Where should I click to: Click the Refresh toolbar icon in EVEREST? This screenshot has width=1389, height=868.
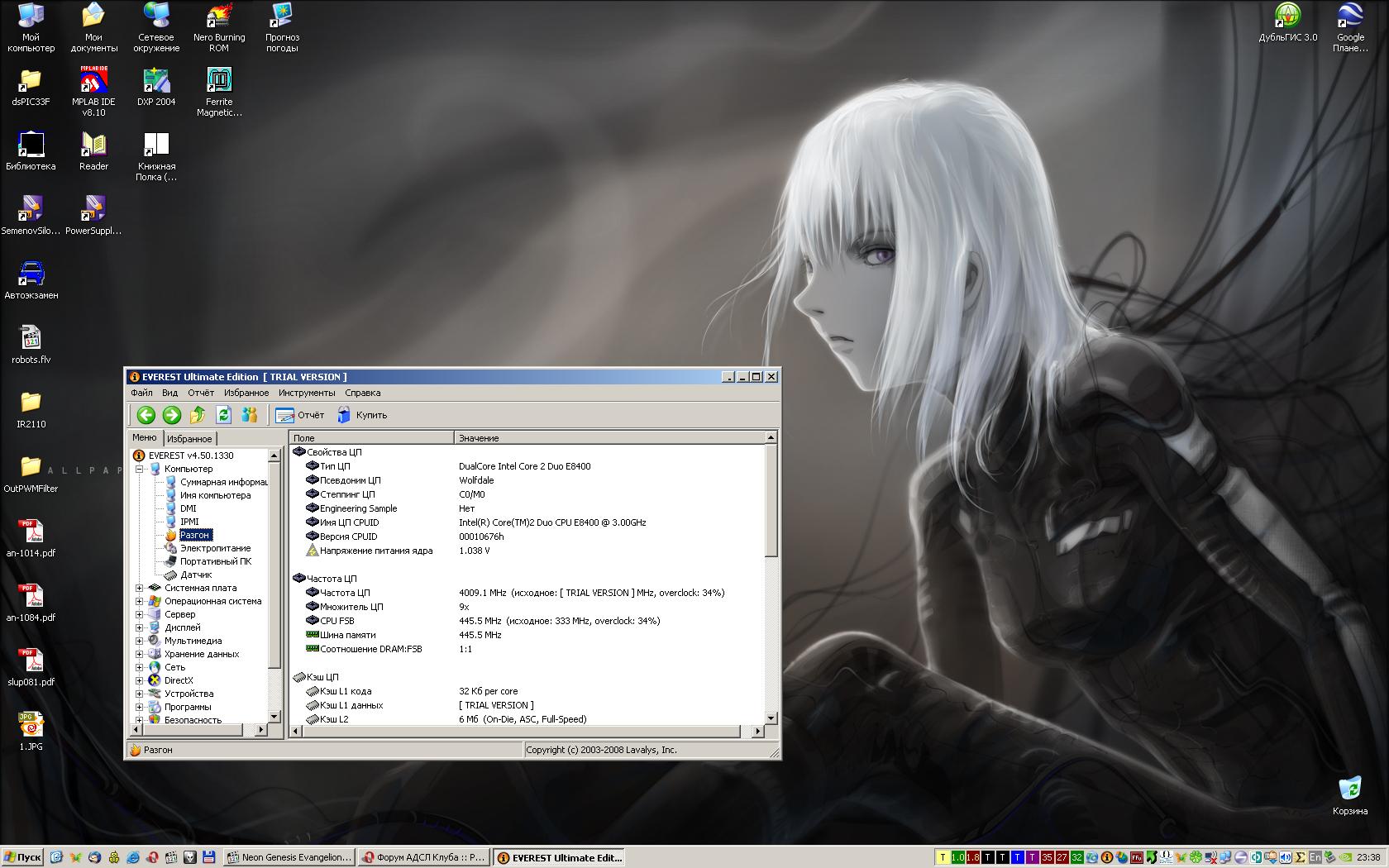[x=223, y=415]
